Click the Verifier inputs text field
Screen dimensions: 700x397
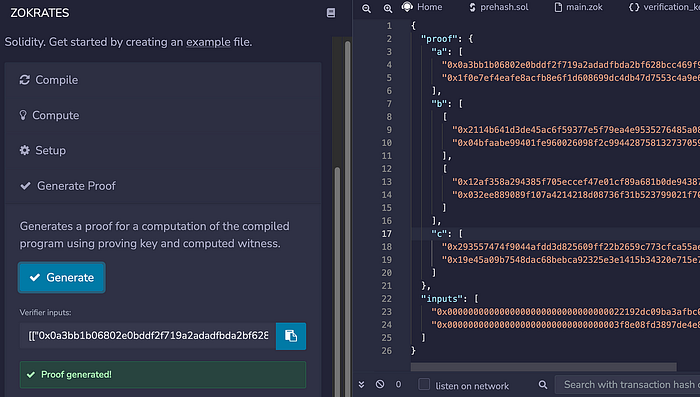(148, 336)
